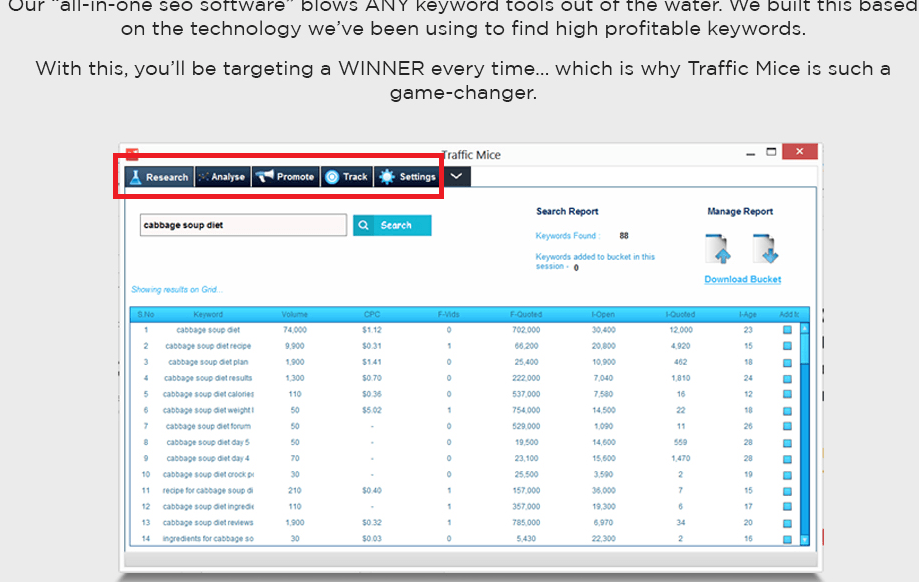Click the red app icon in title bar
The image size is (919, 582).
[x=132, y=154]
